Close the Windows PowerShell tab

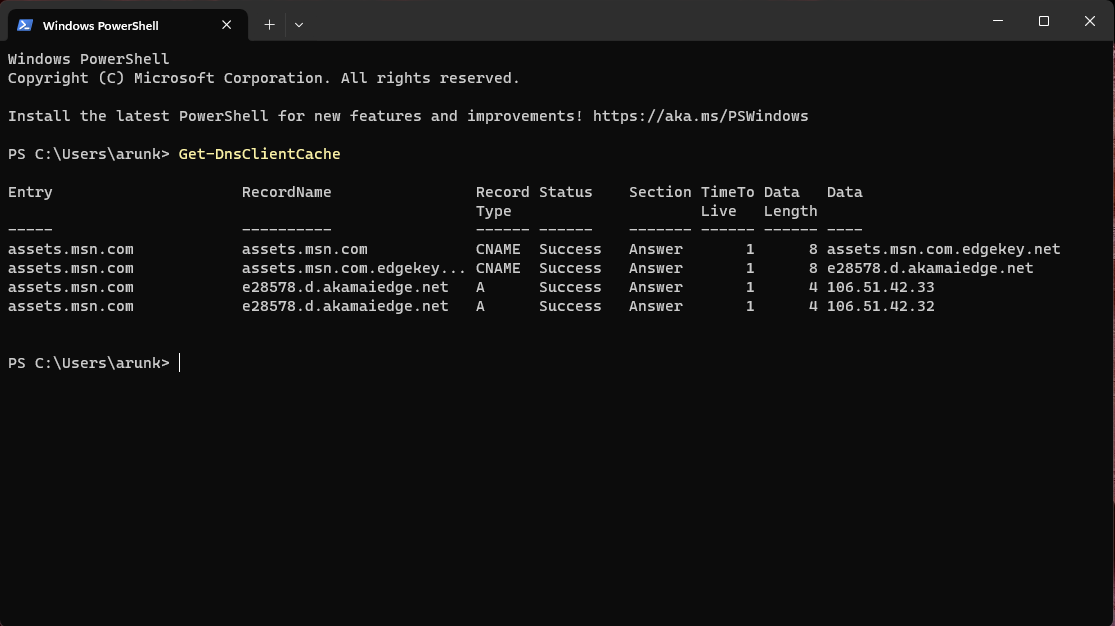[226, 25]
